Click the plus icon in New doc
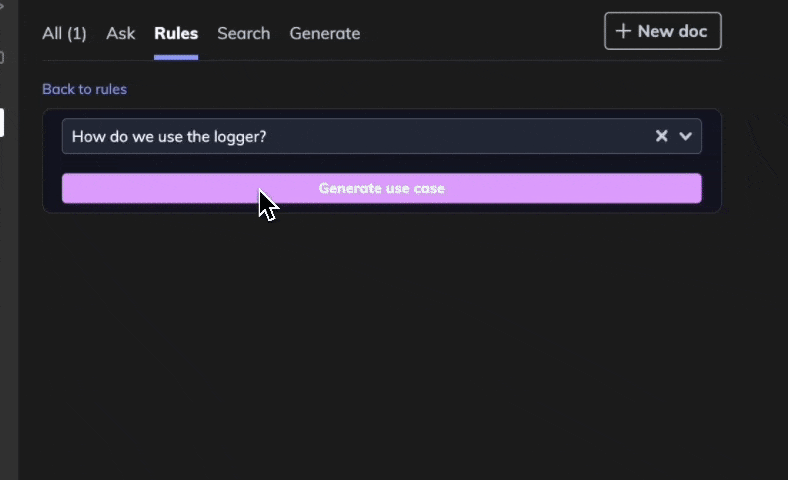The image size is (788, 480). click(x=623, y=31)
